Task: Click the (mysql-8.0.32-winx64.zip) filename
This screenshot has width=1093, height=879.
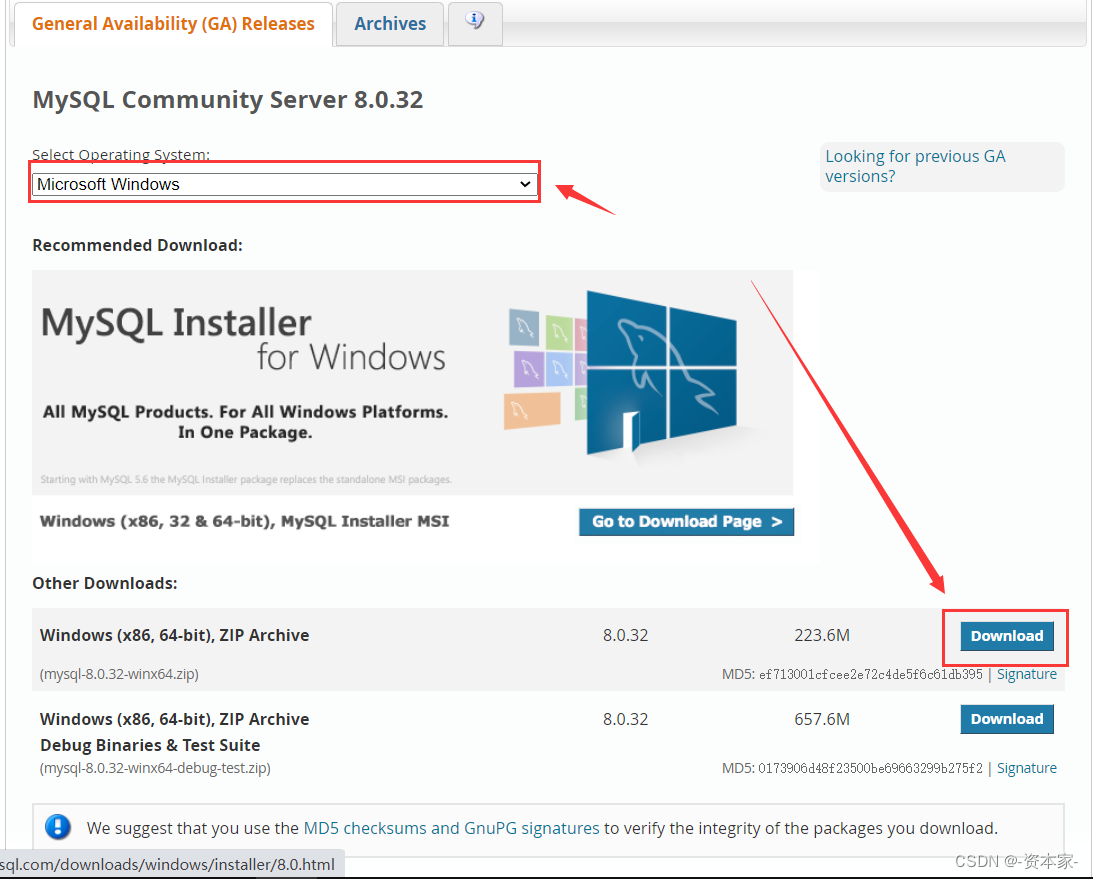Action: (119, 674)
